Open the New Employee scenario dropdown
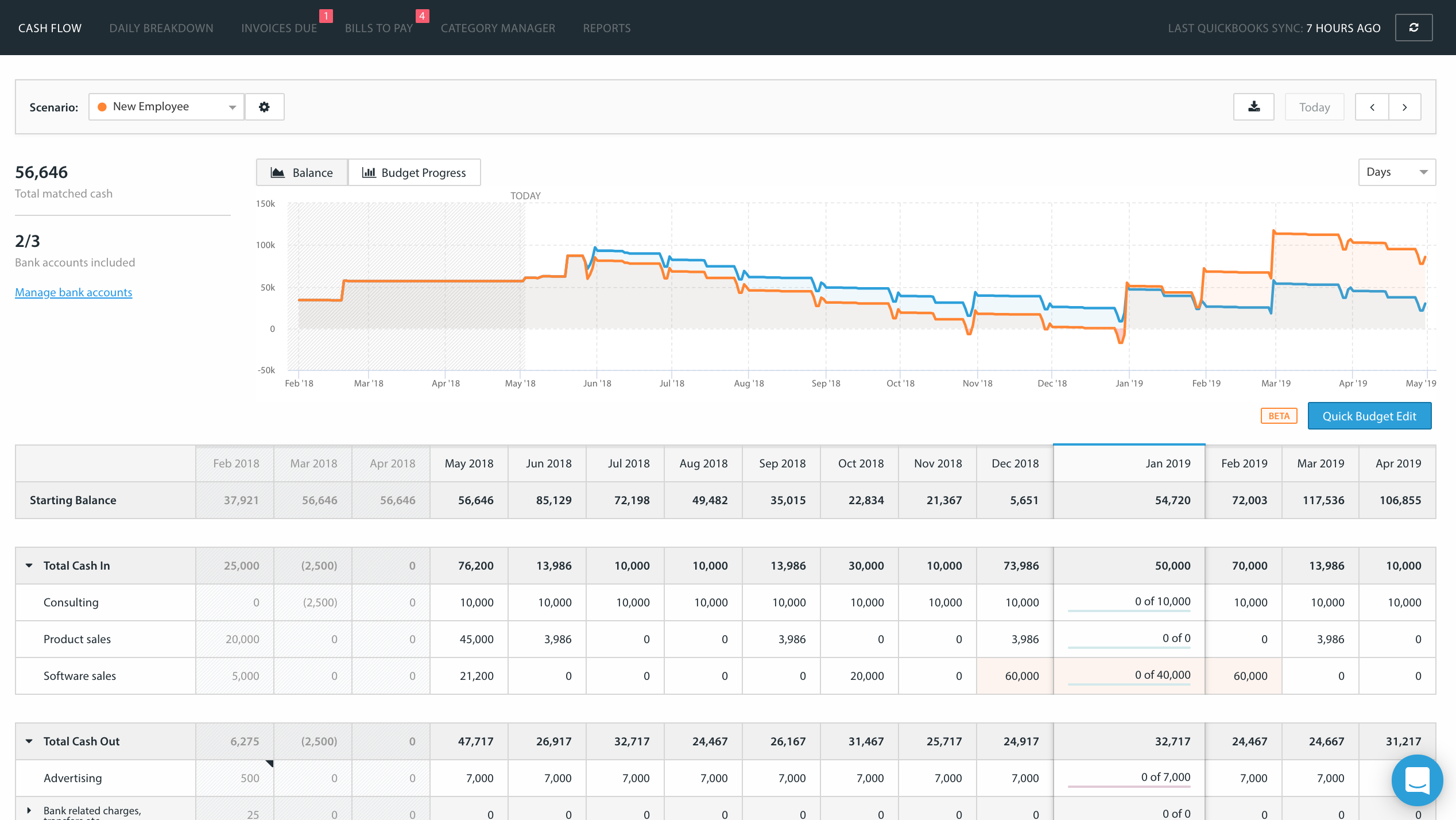 click(x=166, y=107)
